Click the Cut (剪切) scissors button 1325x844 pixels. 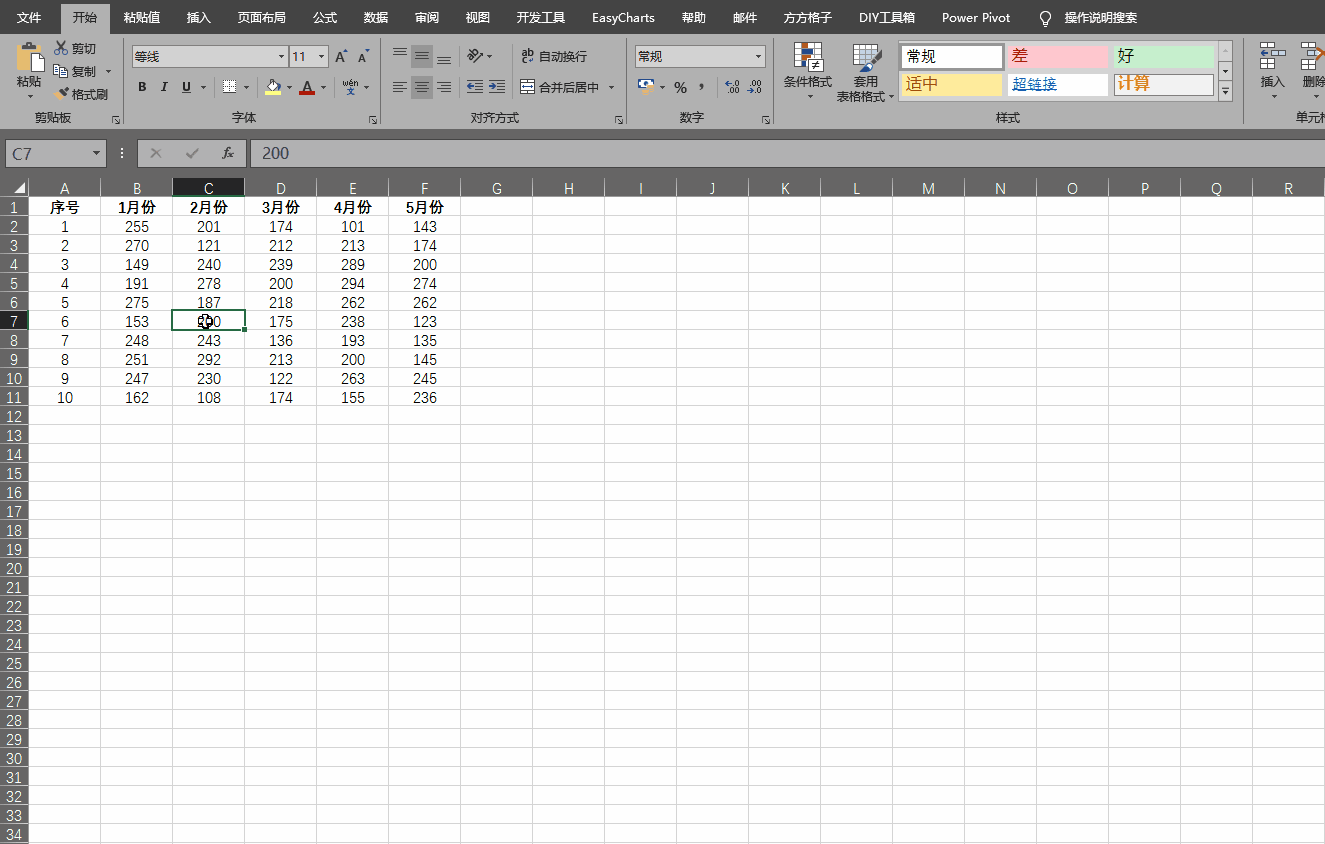click(75, 48)
